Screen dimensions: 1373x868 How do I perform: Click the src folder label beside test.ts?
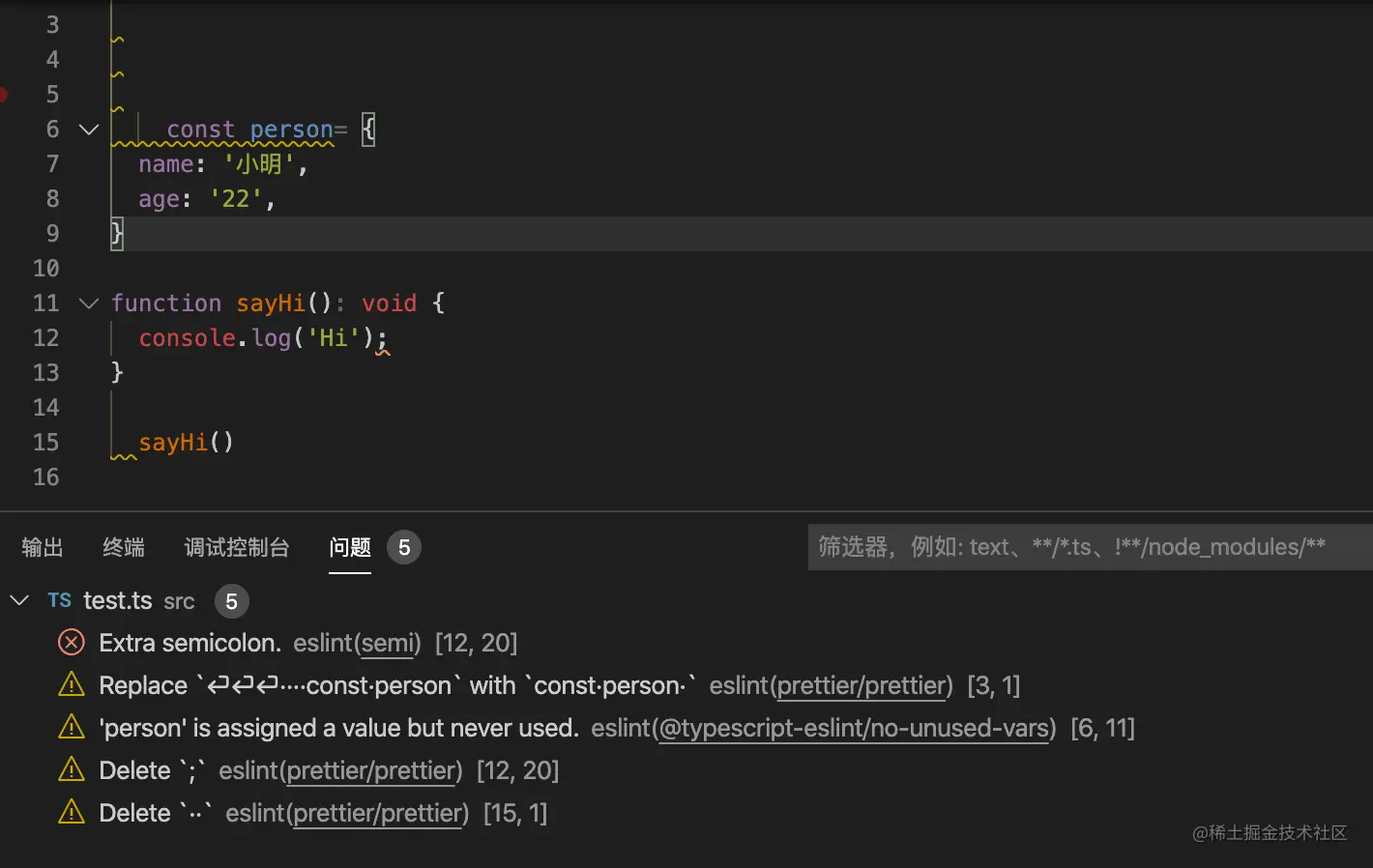coord(180,602)
